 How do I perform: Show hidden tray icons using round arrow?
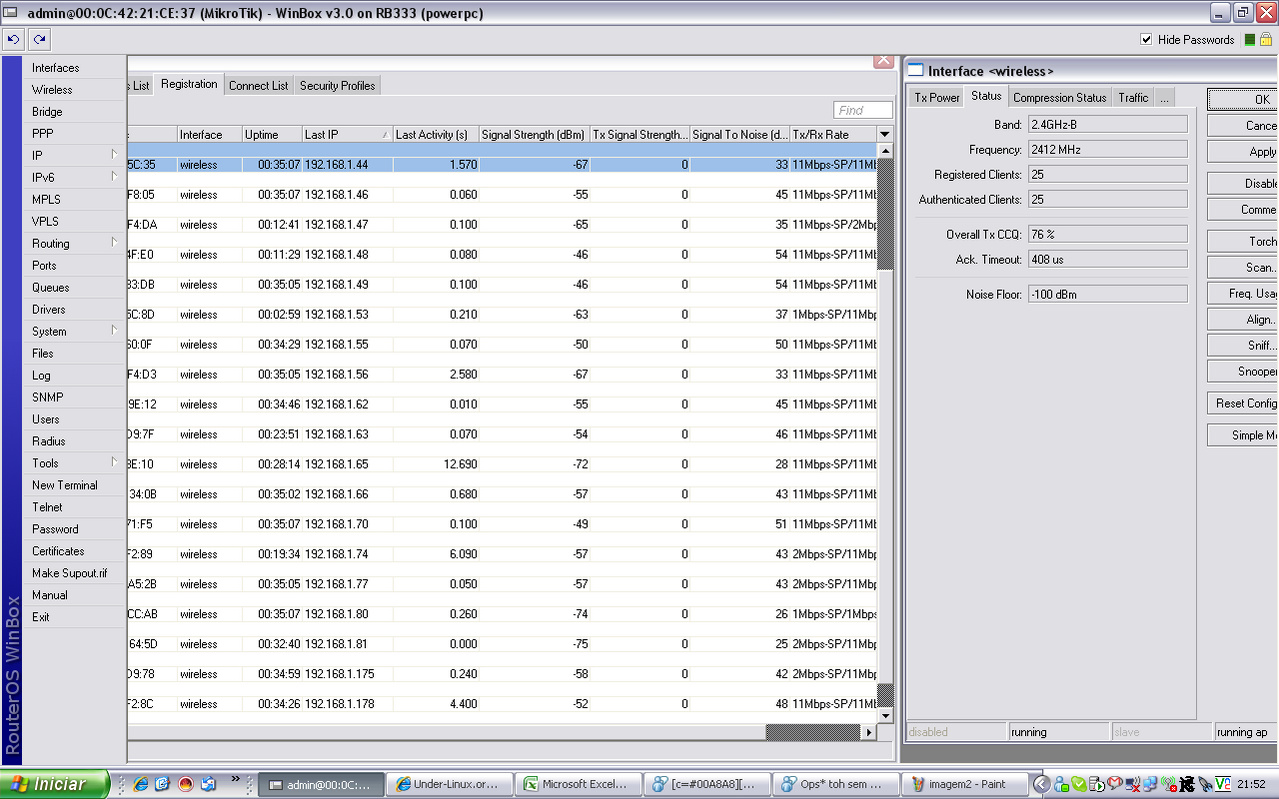point(1042,784)
